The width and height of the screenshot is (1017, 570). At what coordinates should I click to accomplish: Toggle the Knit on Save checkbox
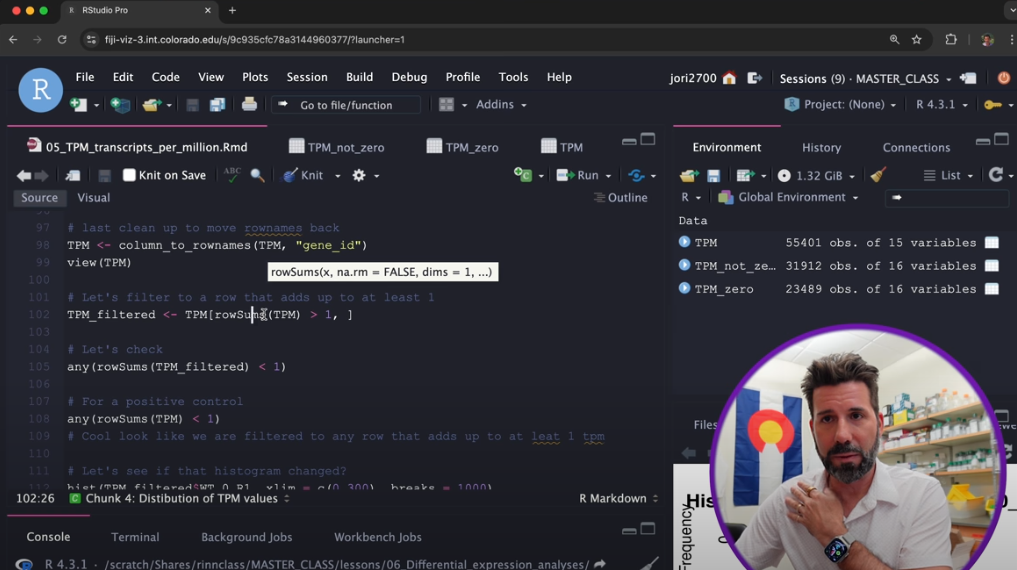click(129, 175)
